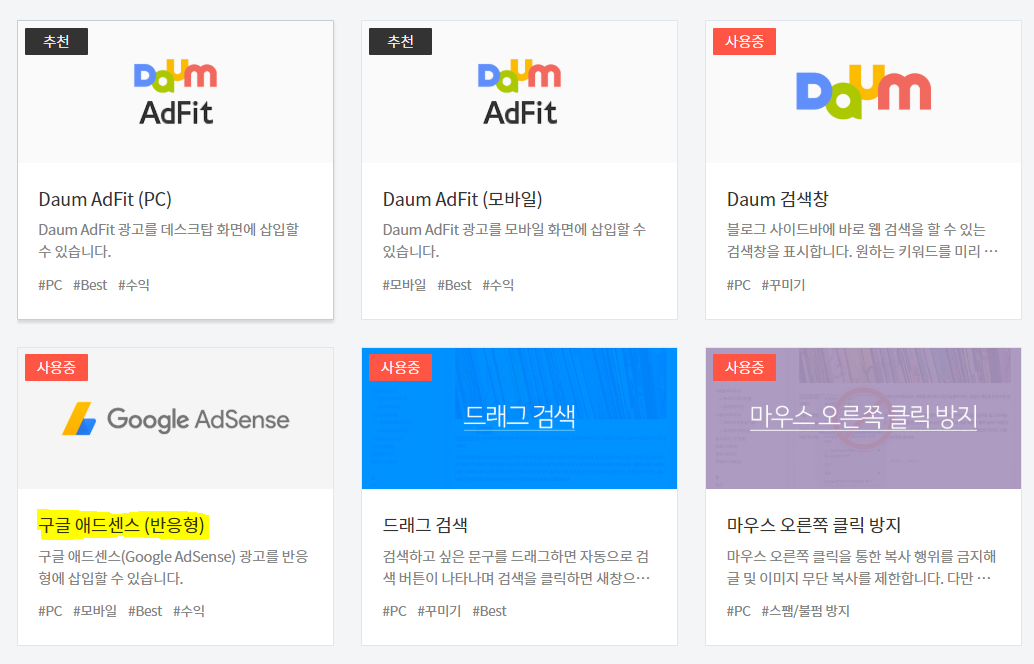Click the 사용중 badge on Daum 검색창
The height and width of the screenshot is (664, 1034).
point(745,42)
